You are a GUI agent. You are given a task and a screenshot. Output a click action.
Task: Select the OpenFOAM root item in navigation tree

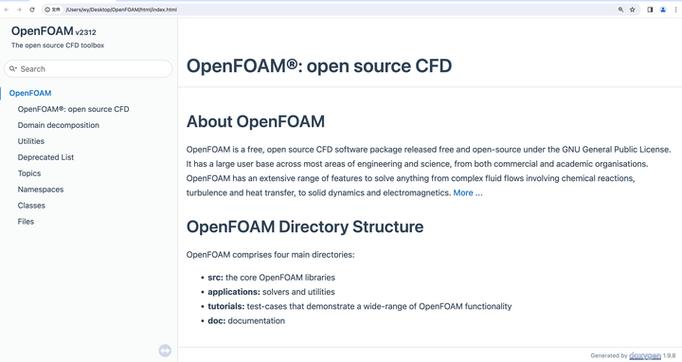pos(30,93)
